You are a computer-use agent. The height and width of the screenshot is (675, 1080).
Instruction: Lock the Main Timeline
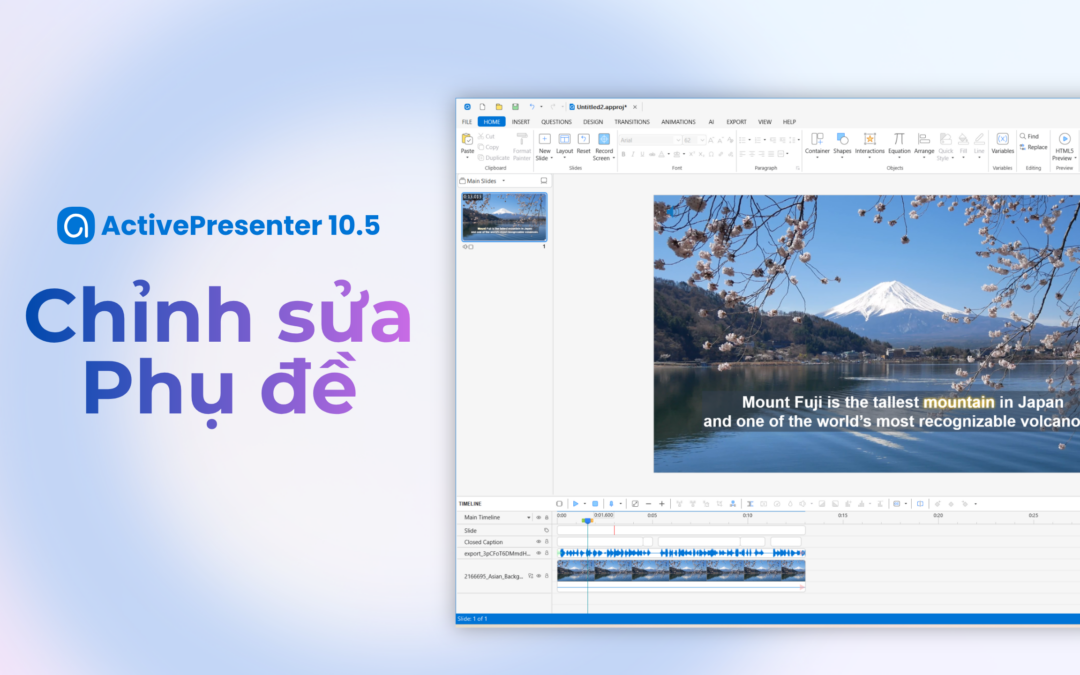547,517
